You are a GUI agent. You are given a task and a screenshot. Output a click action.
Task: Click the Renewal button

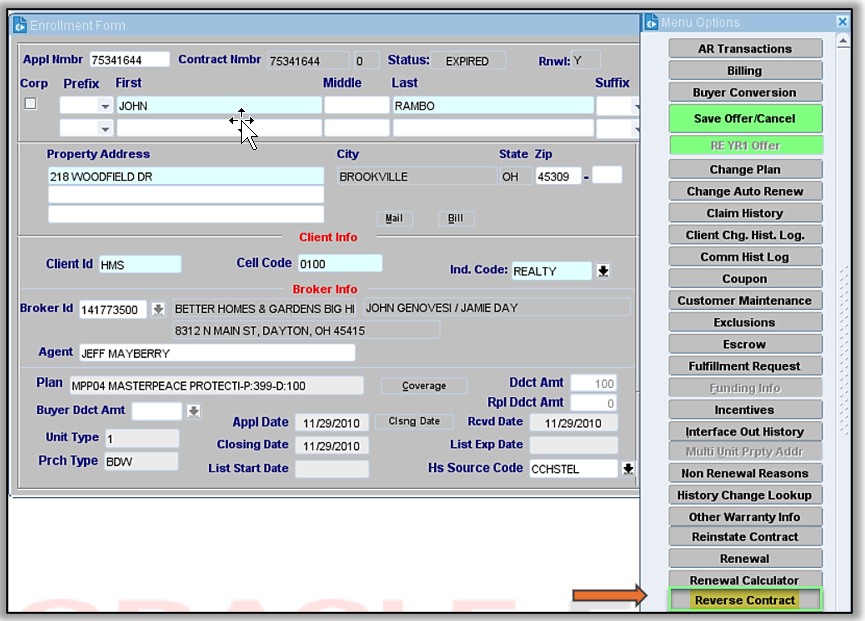point(745,559)
